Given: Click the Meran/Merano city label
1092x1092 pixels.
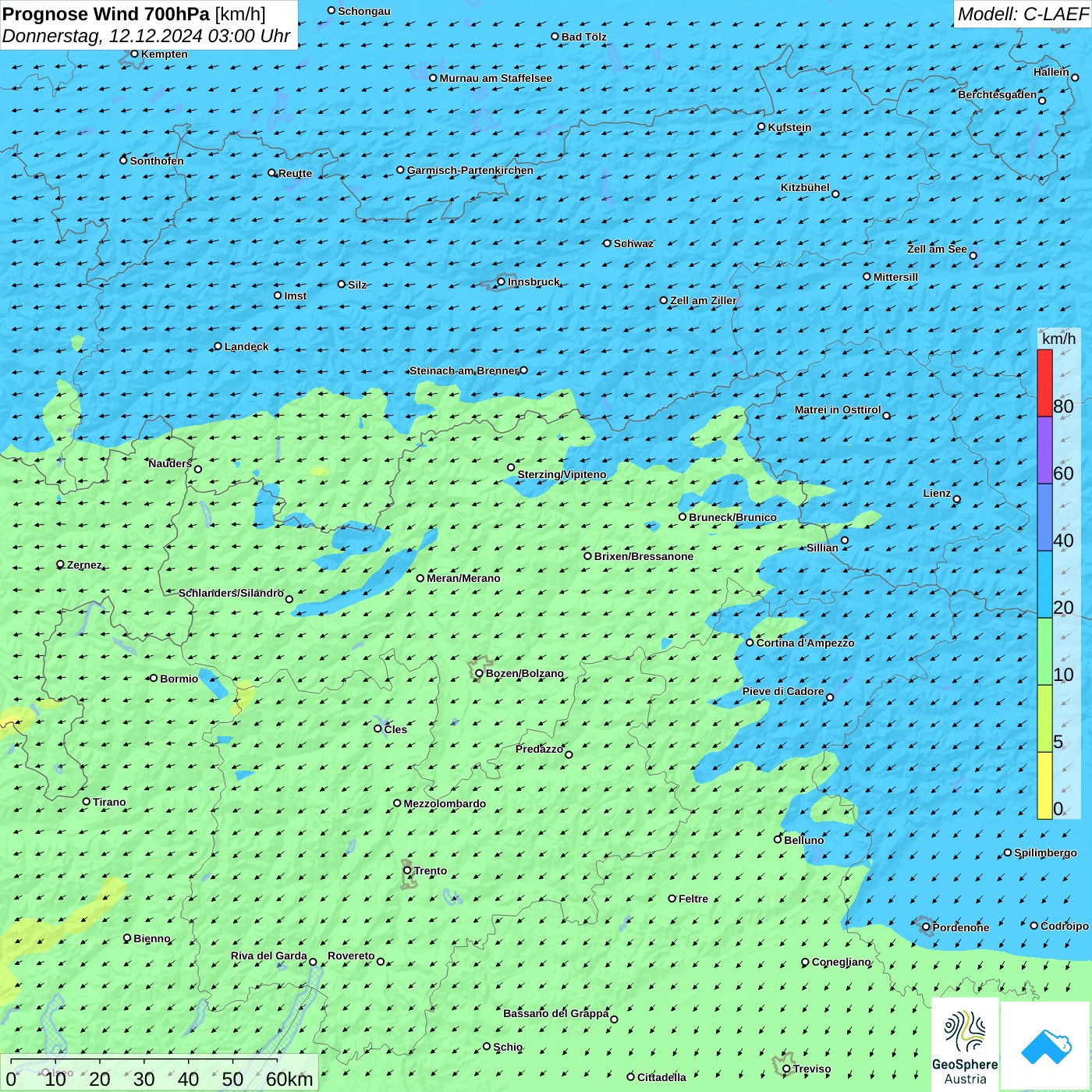Looking at the screenshot, I should click(463, 578).
